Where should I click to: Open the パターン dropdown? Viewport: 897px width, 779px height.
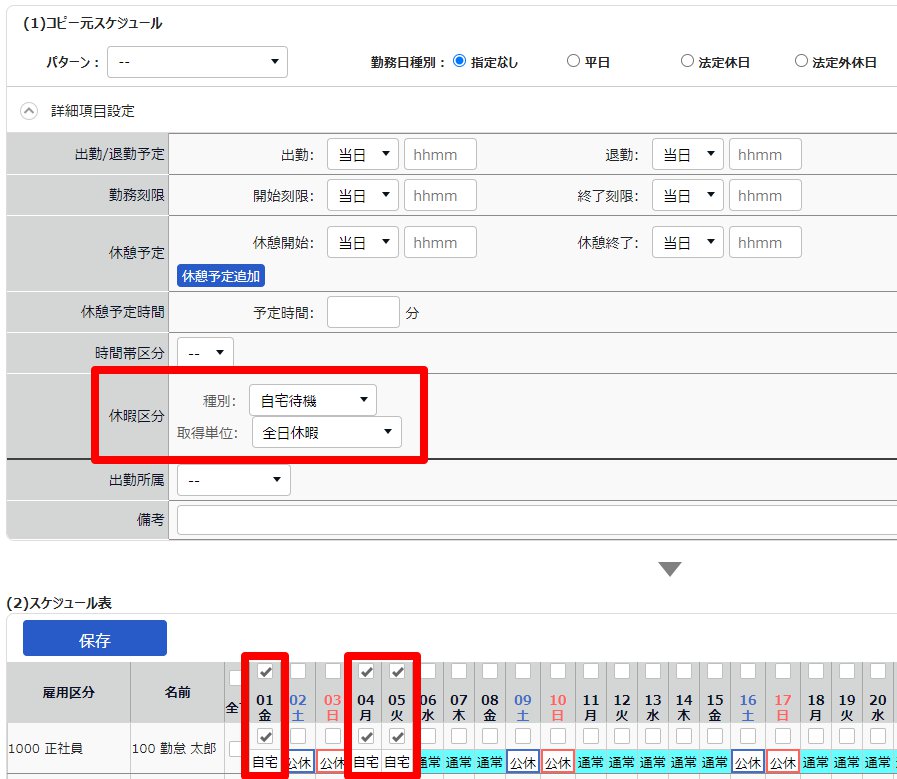[x=197, y=62]
